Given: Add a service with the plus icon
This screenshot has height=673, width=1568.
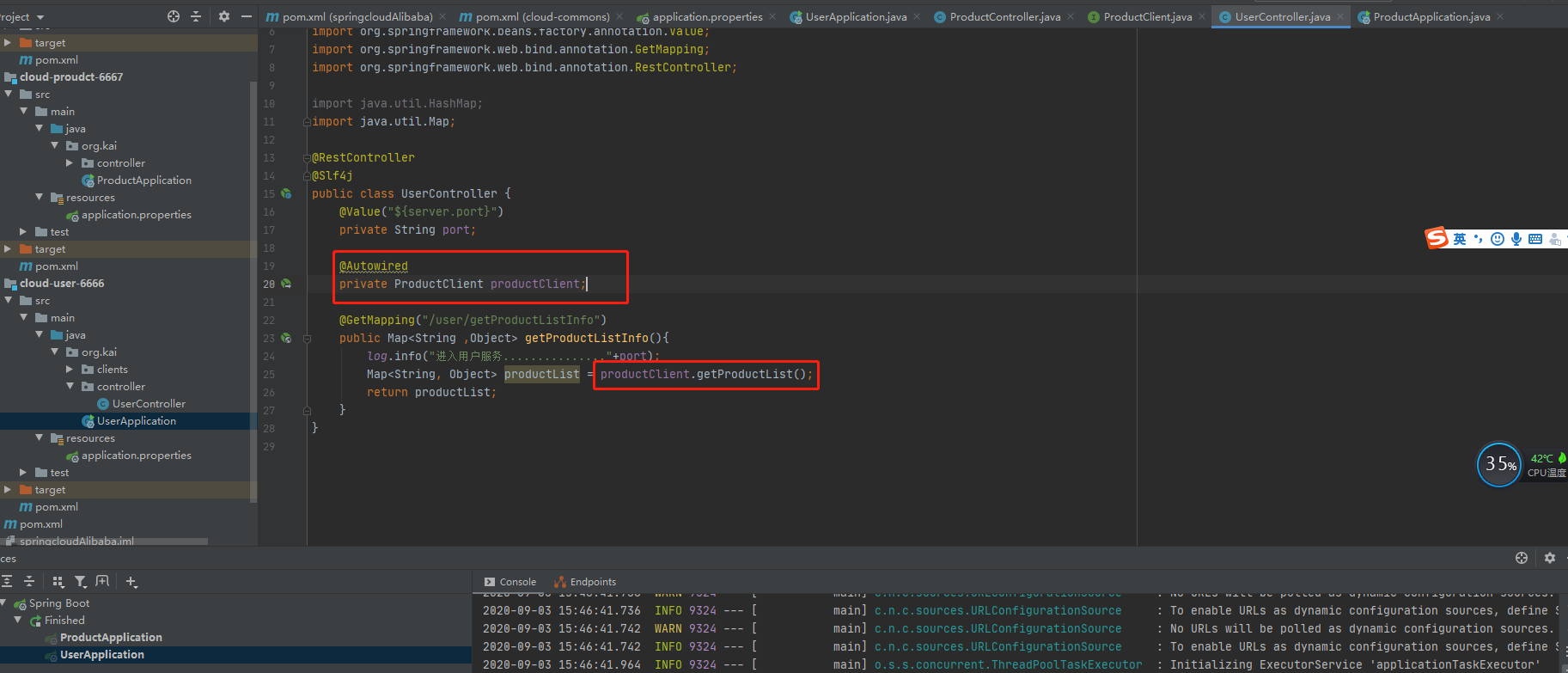Looking at the screenshot, I should tap(131, 582).
